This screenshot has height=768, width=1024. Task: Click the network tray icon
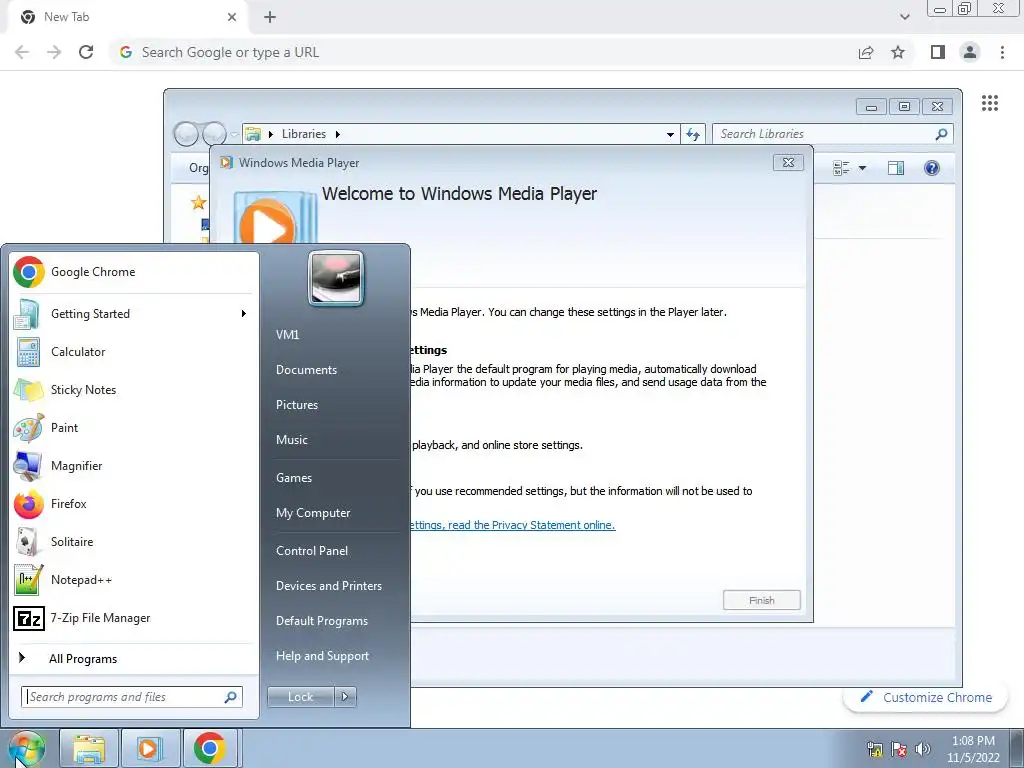pyautogui.click(x=875, y=748)
